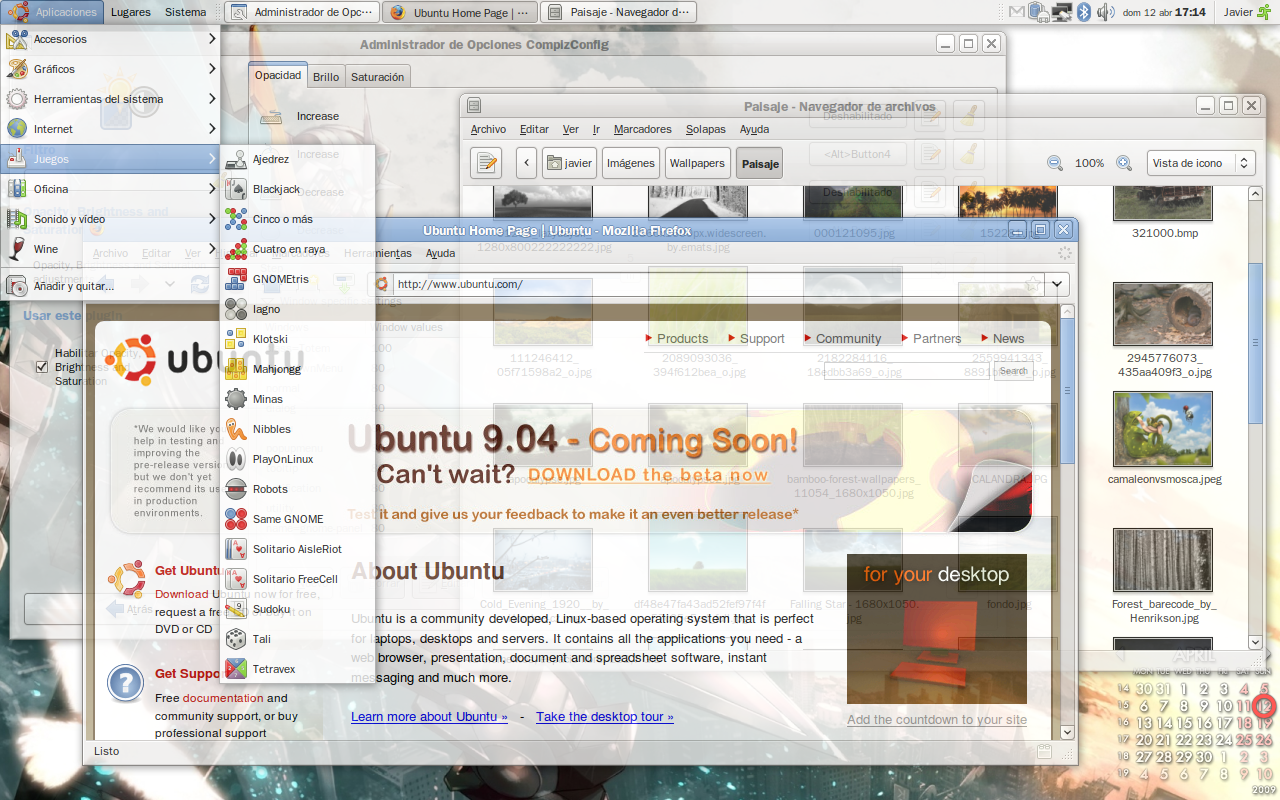Expand the Wine submenu

(x=110, y=249)
